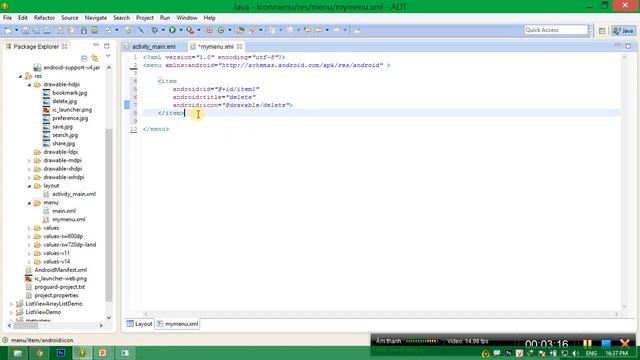This screenshot has width=640, height=360.
Task: Expand the drawable-mdpi folder
Action: click(x=29, y=160)
